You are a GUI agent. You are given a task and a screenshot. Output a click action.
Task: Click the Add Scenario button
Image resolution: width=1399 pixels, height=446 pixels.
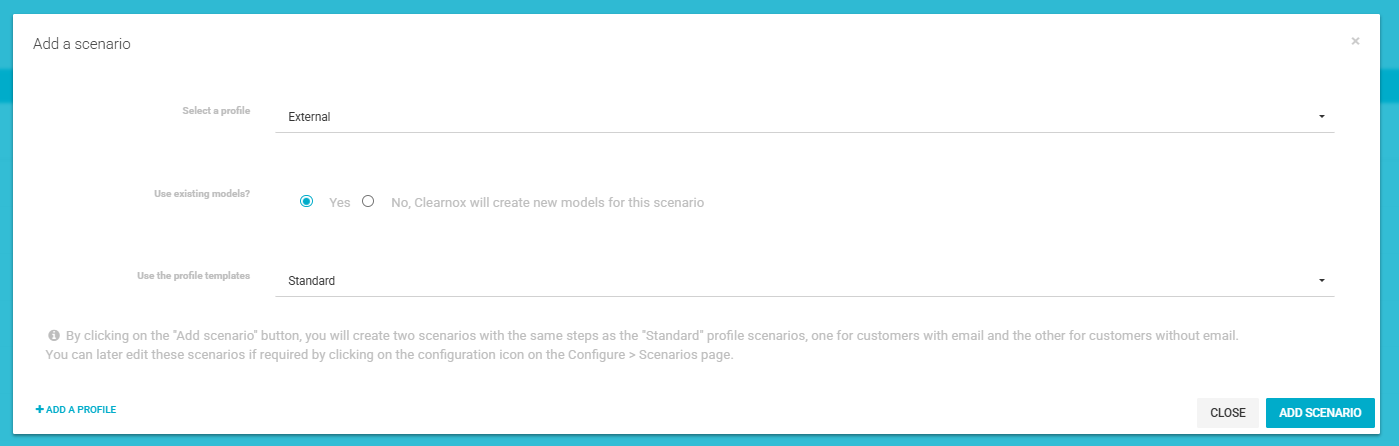[1320, 413]
